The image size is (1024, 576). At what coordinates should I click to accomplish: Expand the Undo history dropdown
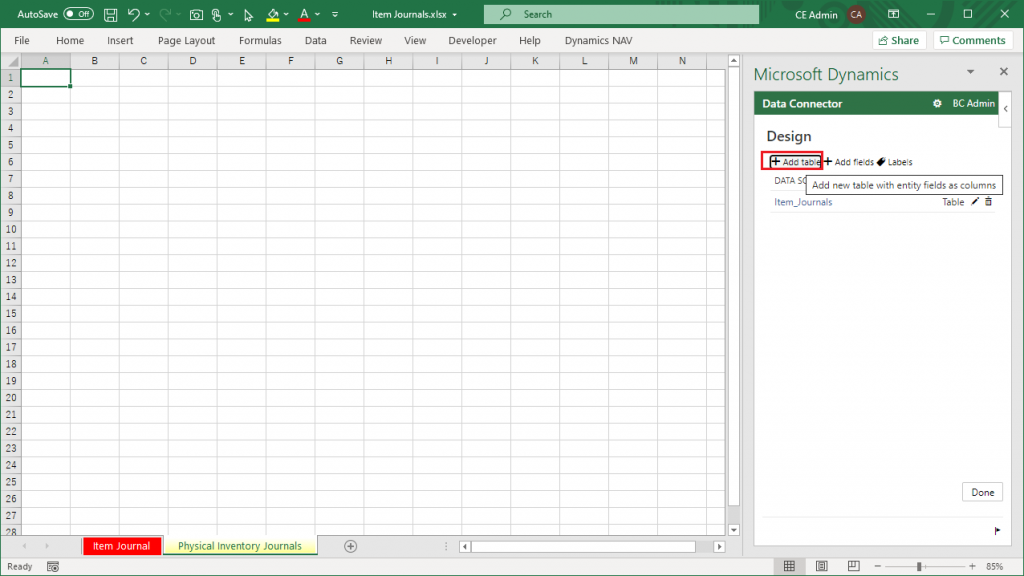[x=147, y=14]
